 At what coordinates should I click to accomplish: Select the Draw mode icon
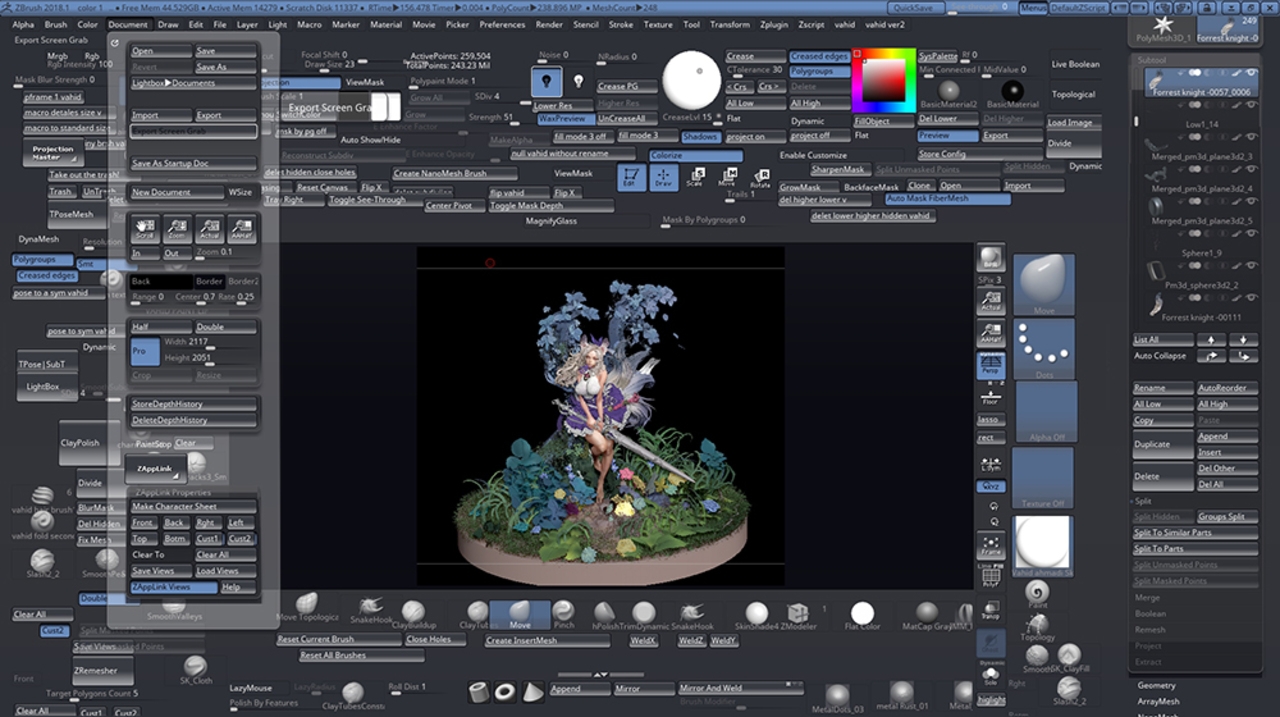pyautogui.click(x=664, y=178)
